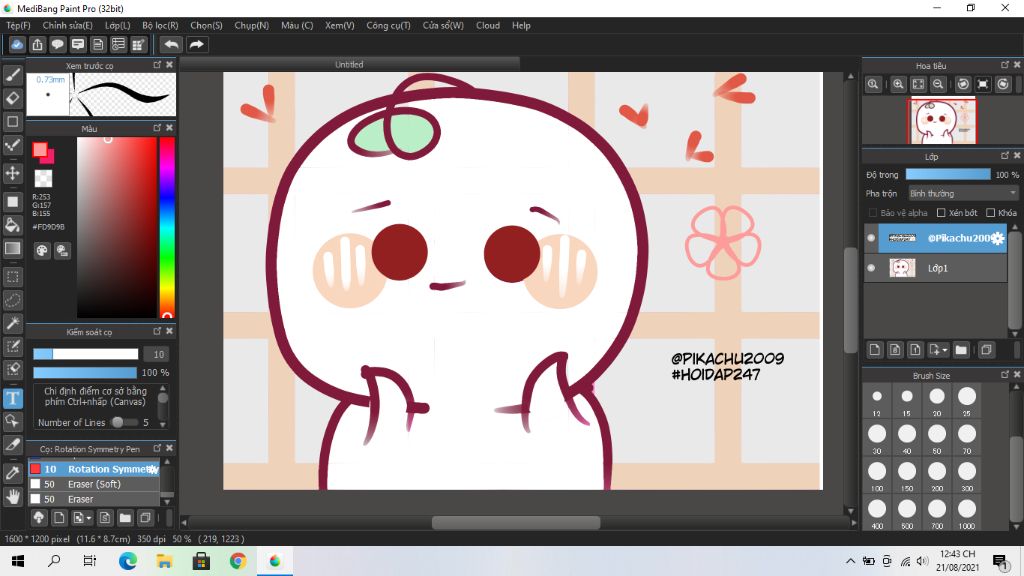Click the Undo arrow in toolbar

pos(171,44)
